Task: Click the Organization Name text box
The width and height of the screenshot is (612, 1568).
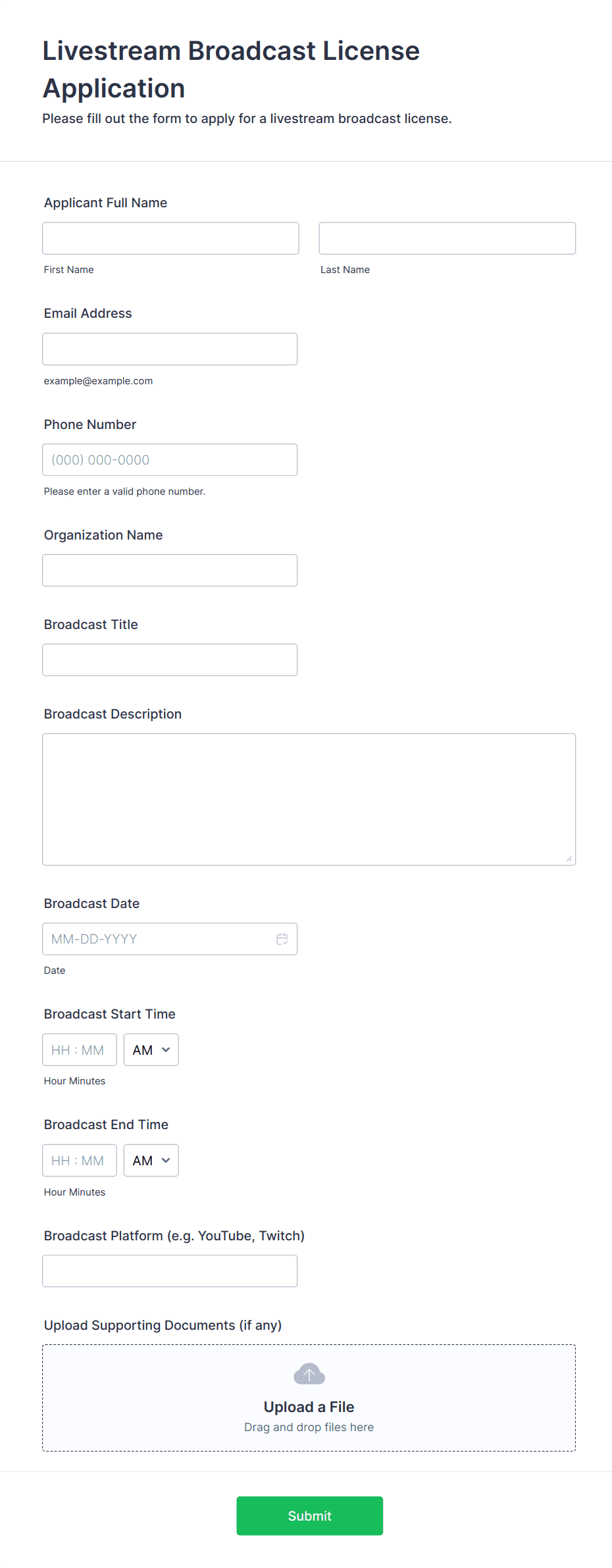Action: [170, 570]
